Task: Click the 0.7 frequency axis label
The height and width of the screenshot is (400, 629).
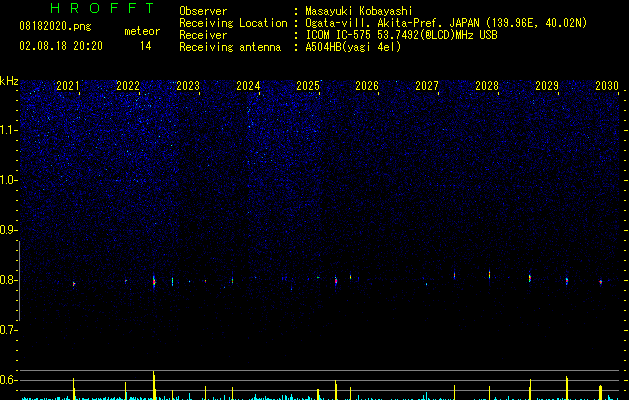Action: (8, 330)
